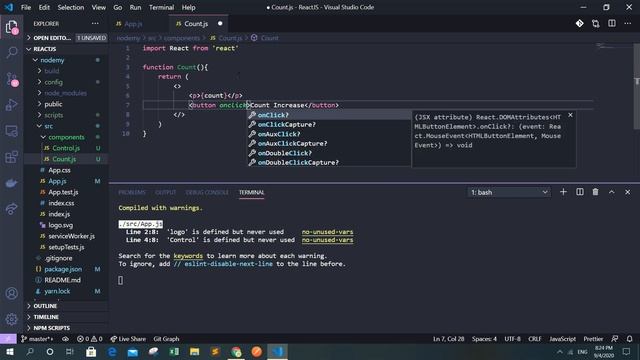
Task: Click the keywords link in terminal
Action: click(188, 256)
